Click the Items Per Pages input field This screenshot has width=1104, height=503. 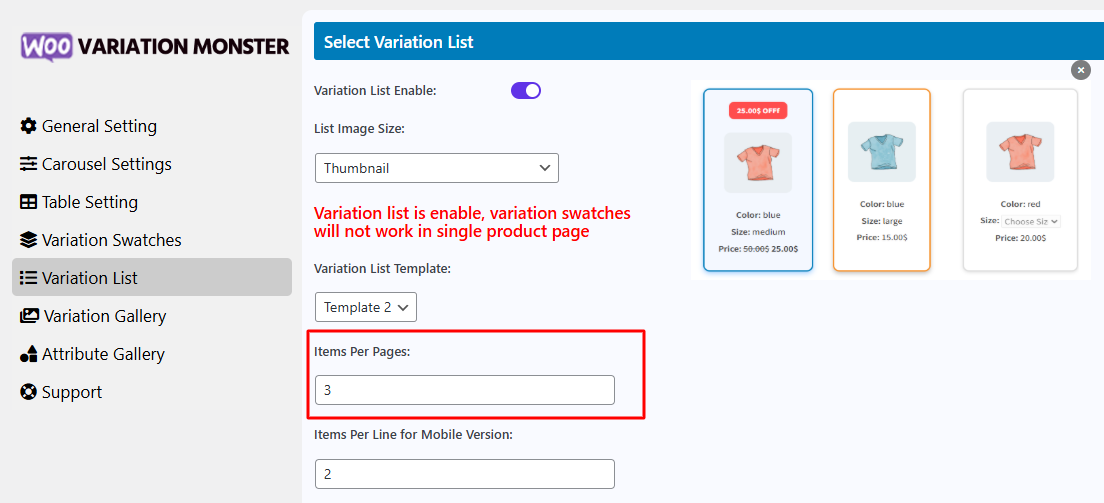point(464,390)
